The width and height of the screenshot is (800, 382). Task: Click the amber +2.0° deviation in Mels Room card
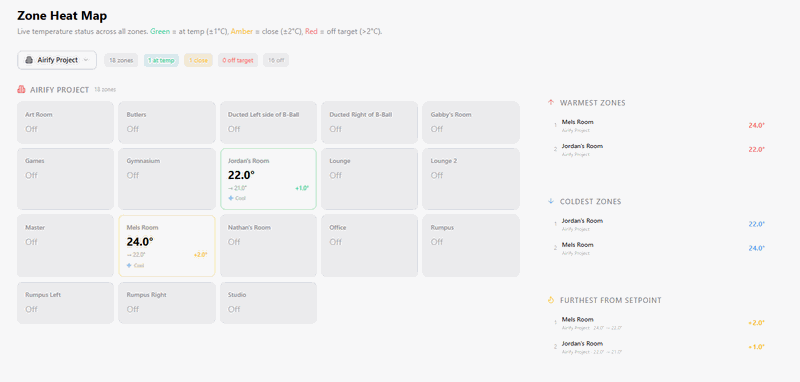(201, 254)
